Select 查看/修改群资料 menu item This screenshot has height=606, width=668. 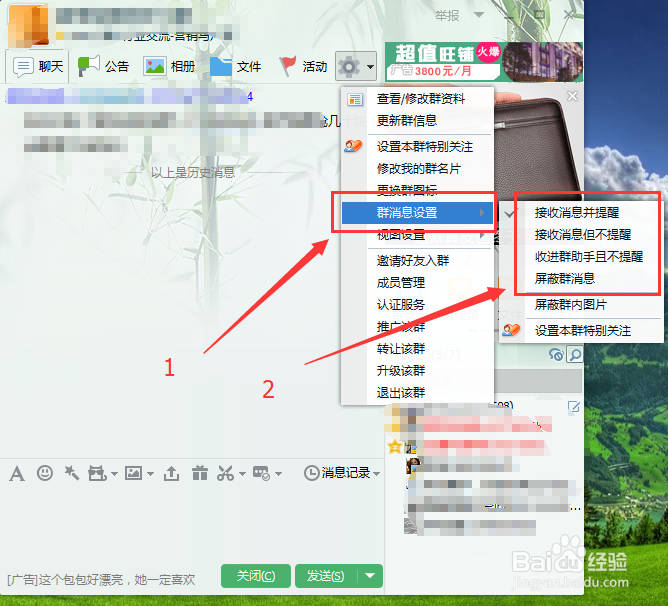point(418,99)
